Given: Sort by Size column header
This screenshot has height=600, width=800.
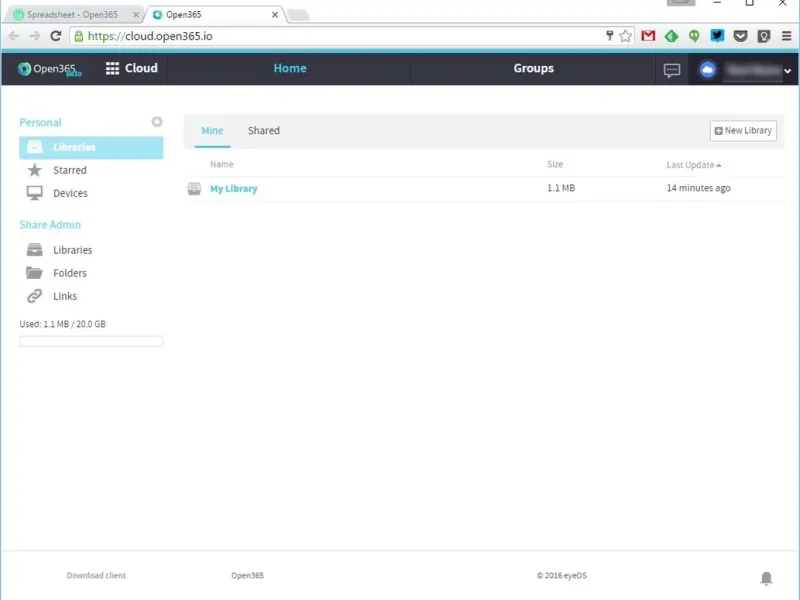Looking at the screenshot, I should (x=555, y=164).
